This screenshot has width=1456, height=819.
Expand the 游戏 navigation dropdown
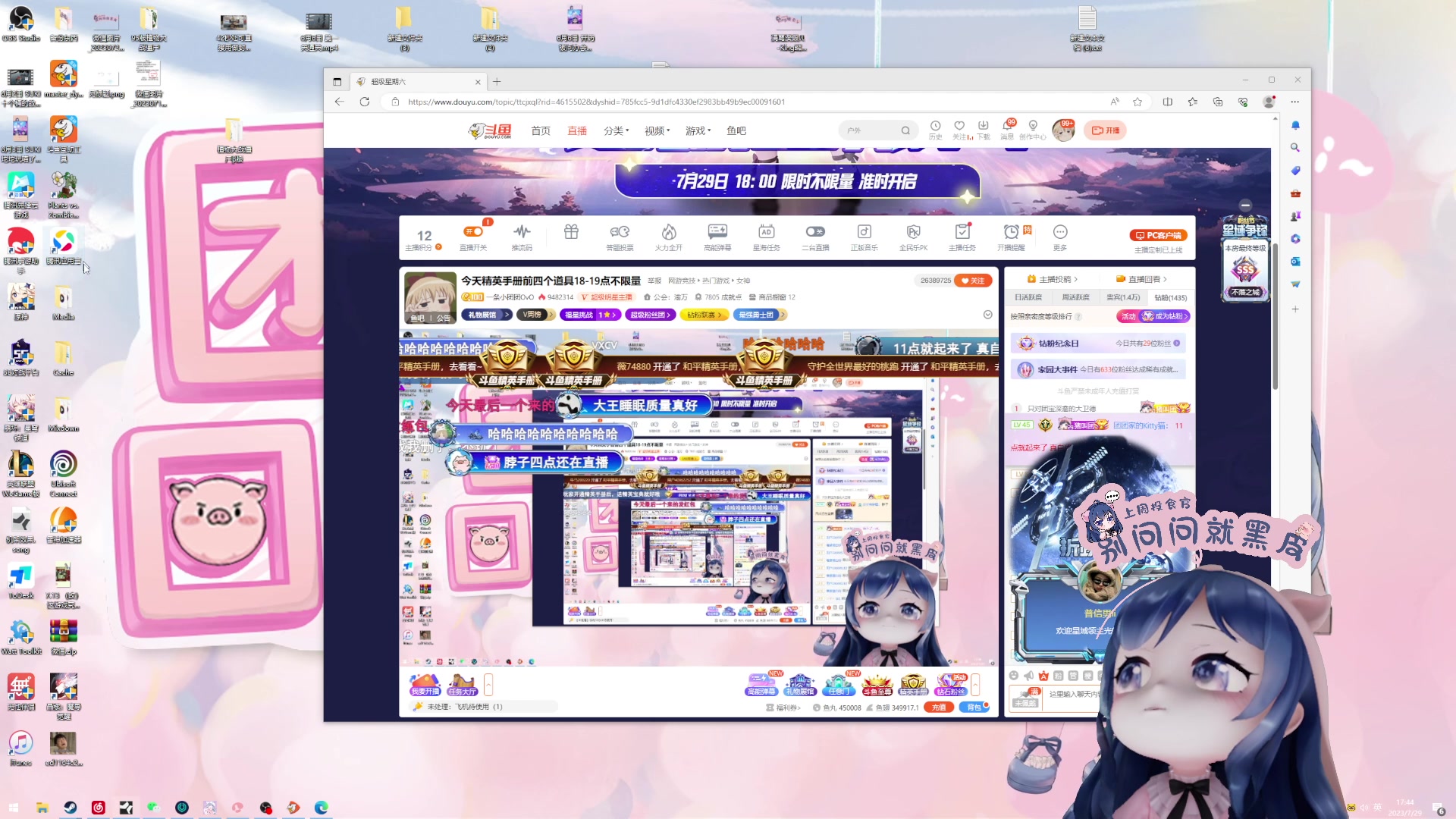(698, 130)
